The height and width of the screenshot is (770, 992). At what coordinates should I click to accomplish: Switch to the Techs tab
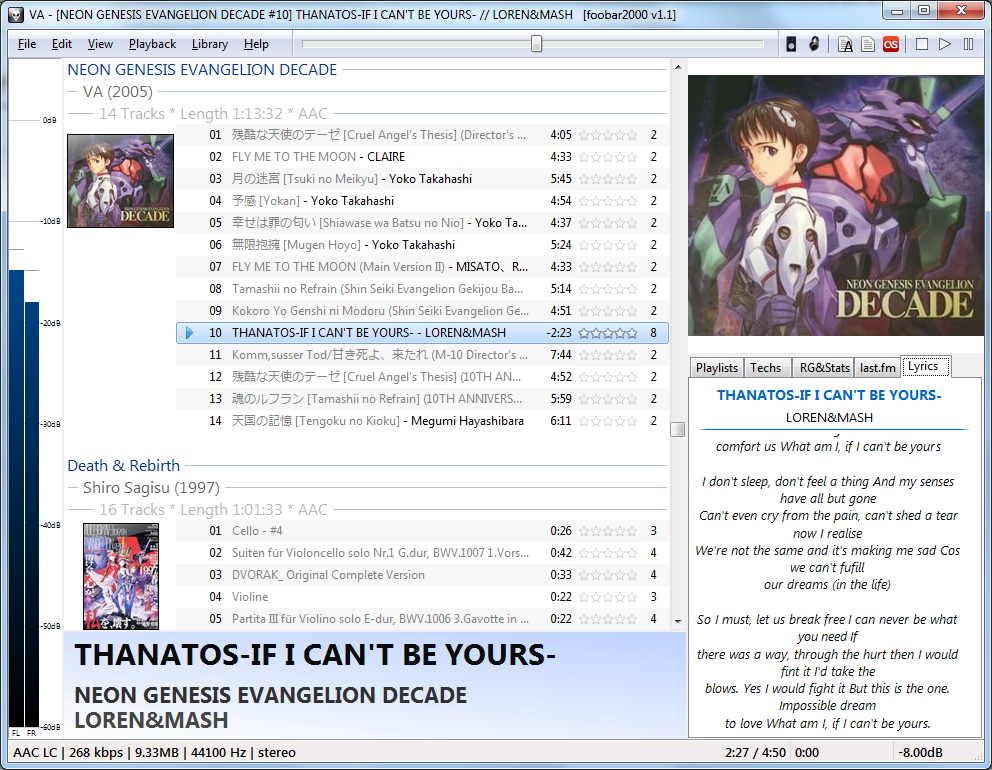[766, 368]
